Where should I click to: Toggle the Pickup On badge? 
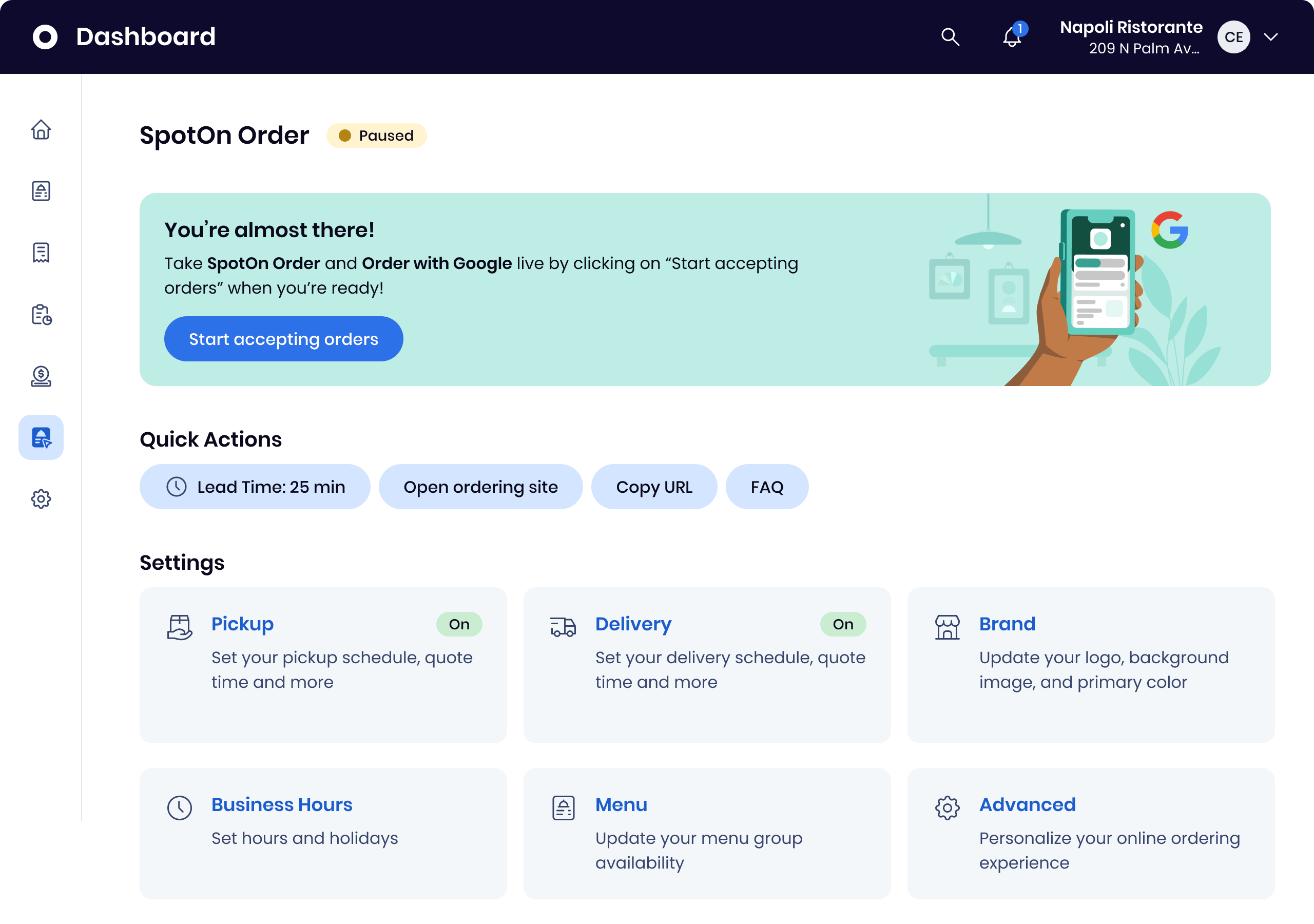458,624
